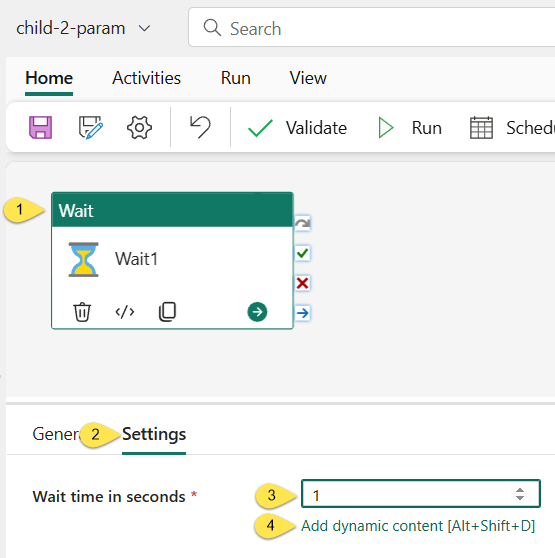Select the On fail red X connector
The image size is (555, 558).
pos(303,283)
